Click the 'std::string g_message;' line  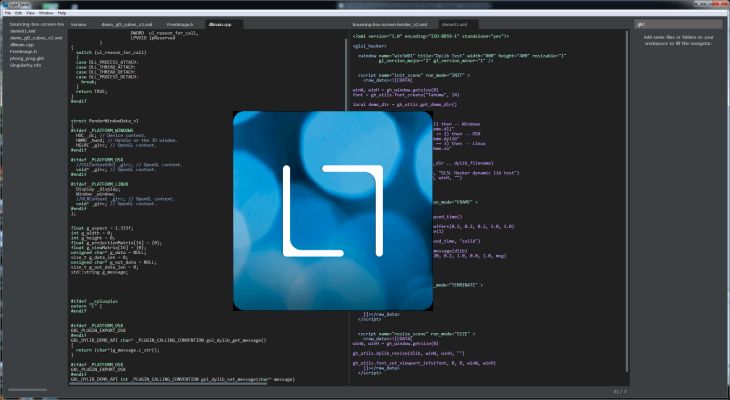99,272
